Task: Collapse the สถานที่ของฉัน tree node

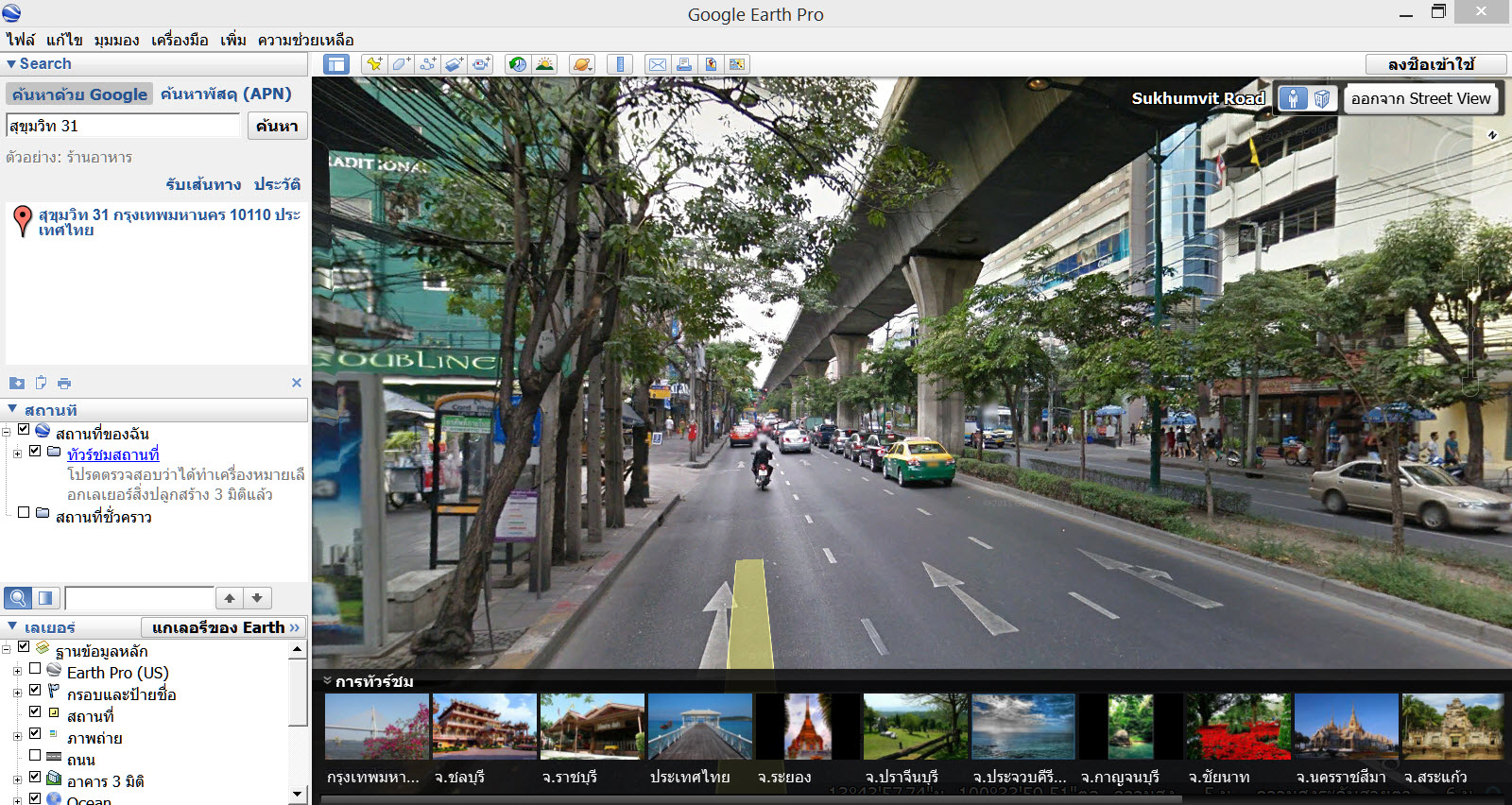Action: tap(7, 433)
